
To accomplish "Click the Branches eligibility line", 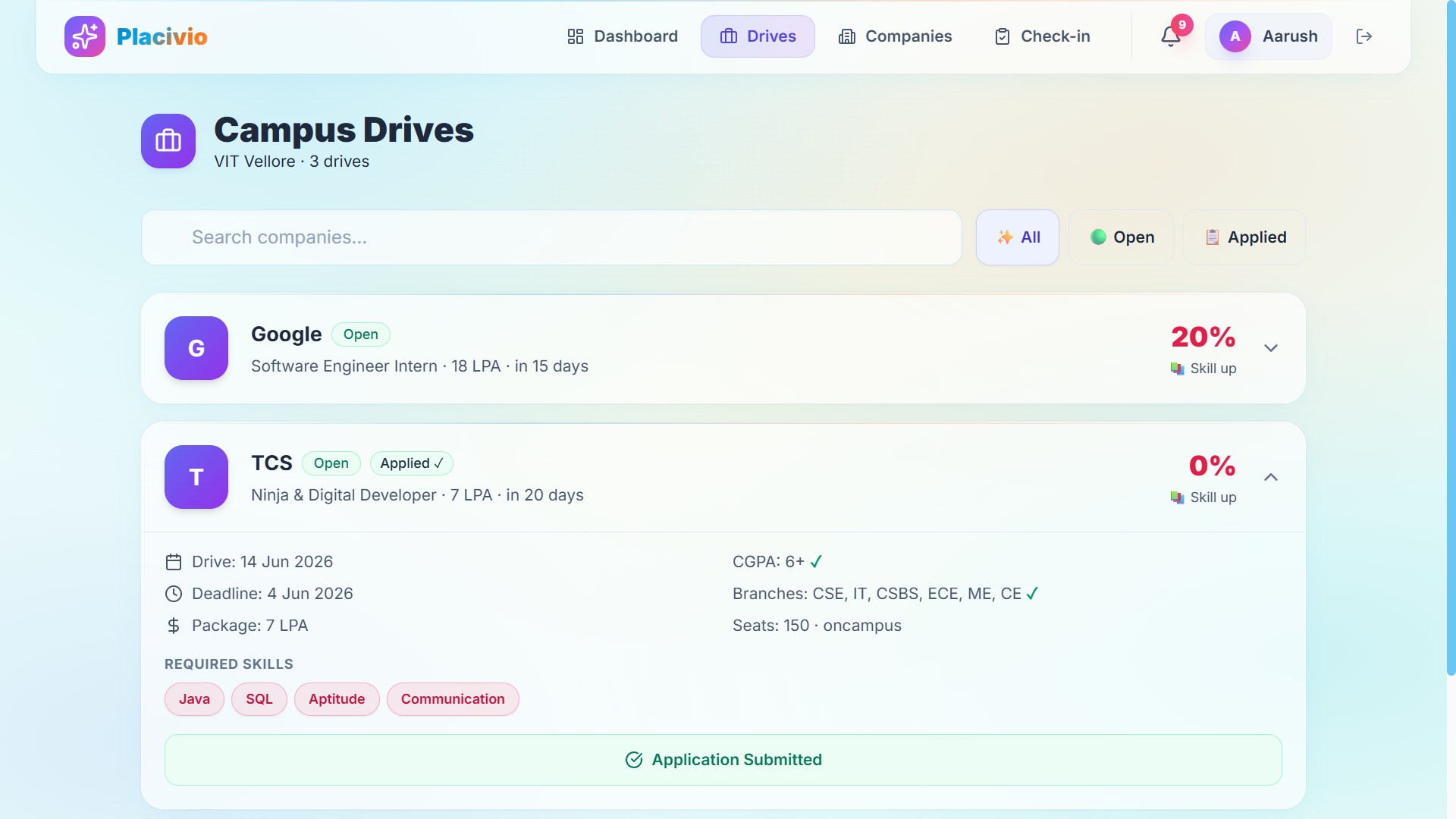I will point(885,594).
